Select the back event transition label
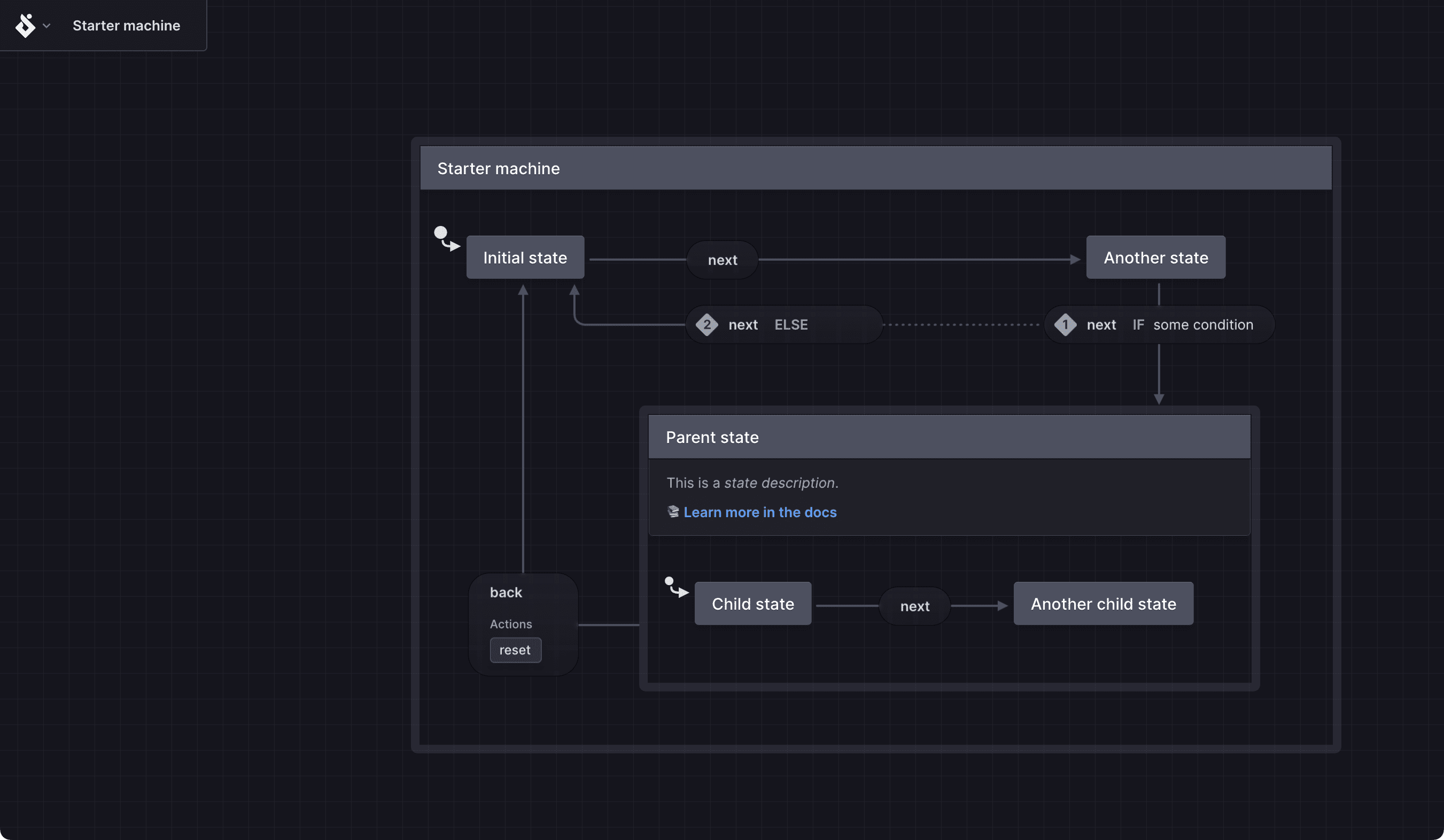Viewport: 1444px width, 840px height. tap(506, 593)
